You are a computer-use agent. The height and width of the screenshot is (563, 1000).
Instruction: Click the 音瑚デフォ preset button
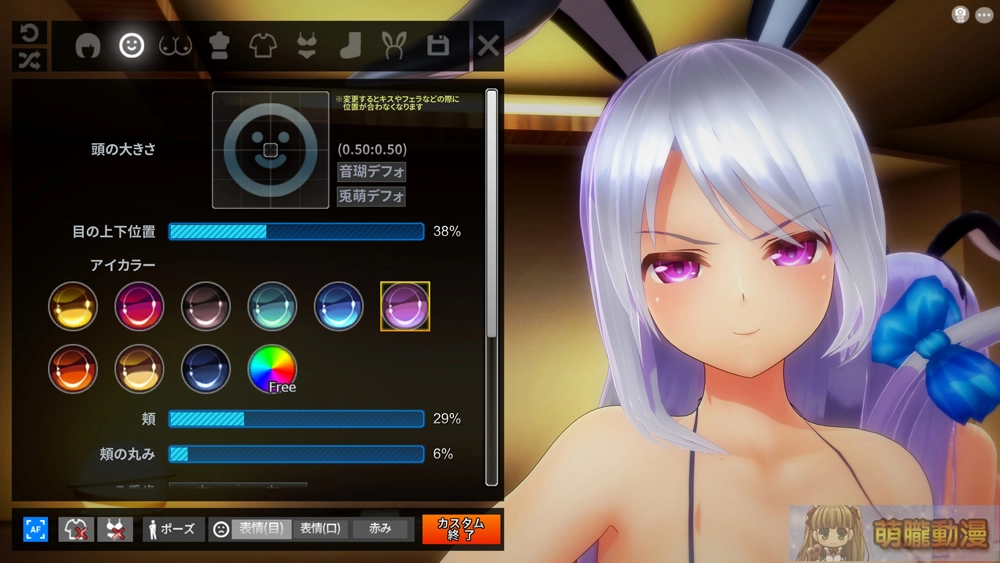click(371, 171)
